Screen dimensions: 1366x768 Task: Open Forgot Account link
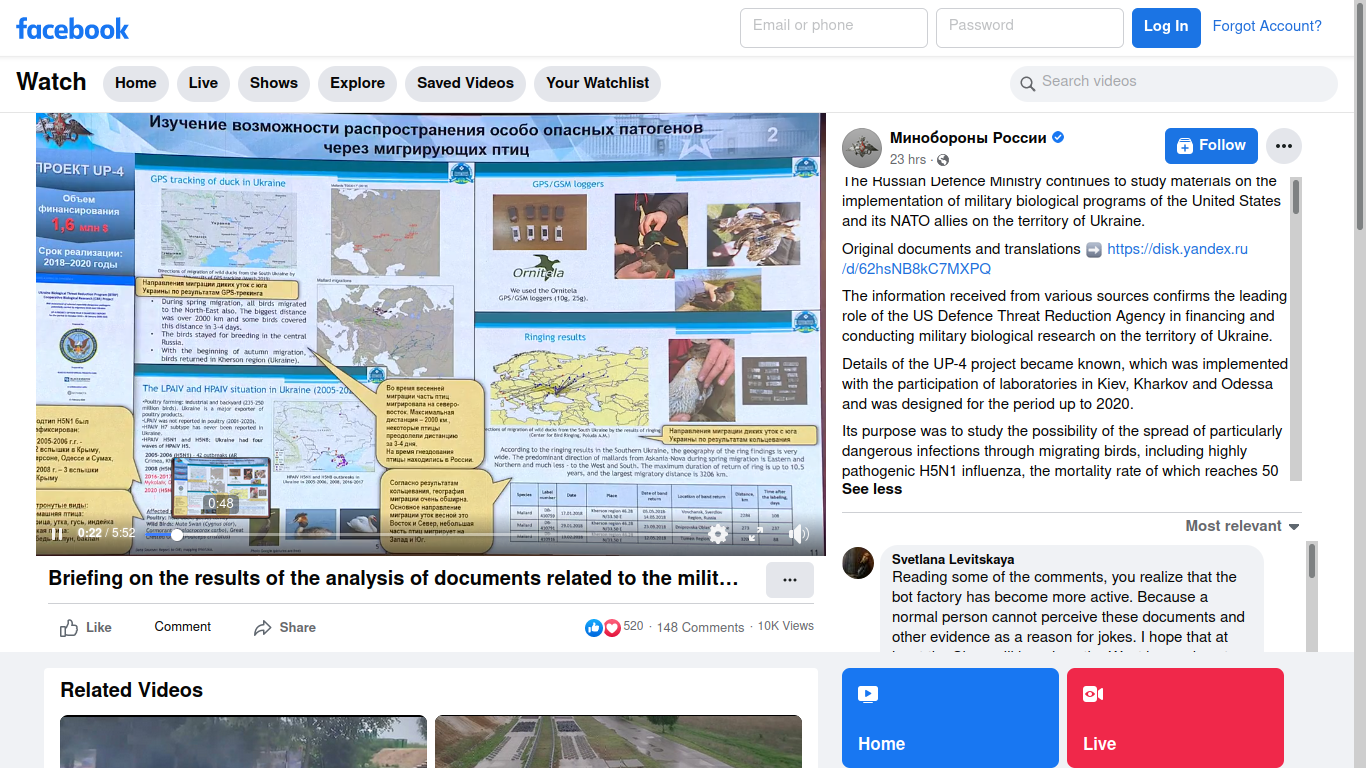[x=1267, y=26]
